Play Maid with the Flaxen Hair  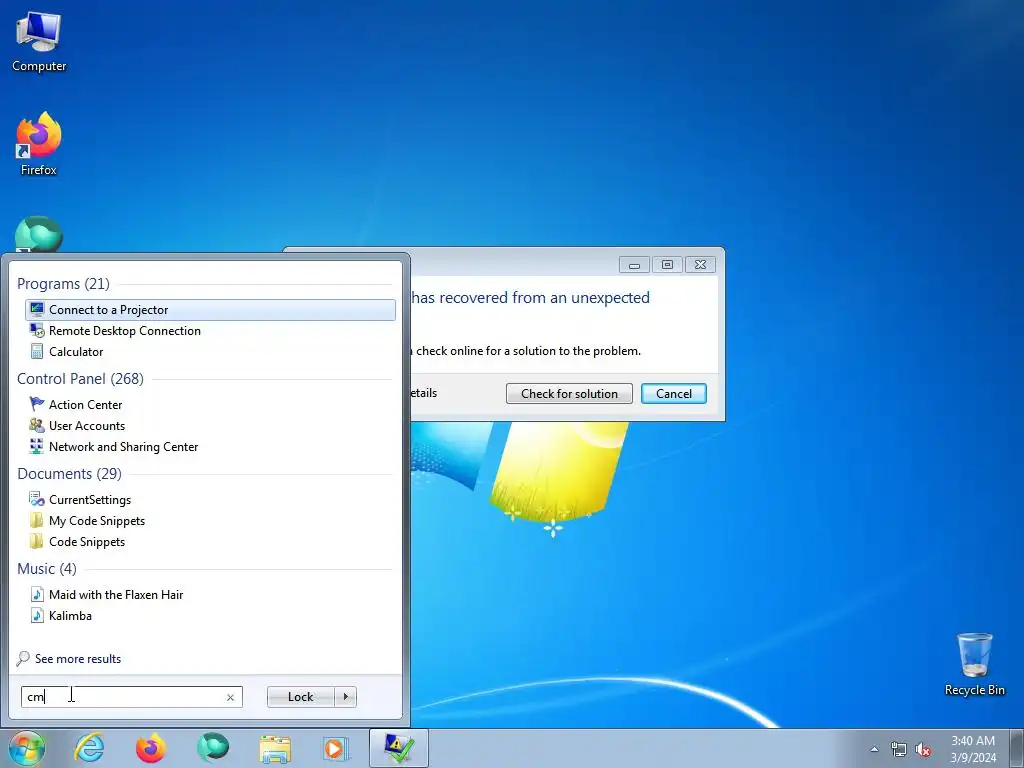[x=116, y=594]
